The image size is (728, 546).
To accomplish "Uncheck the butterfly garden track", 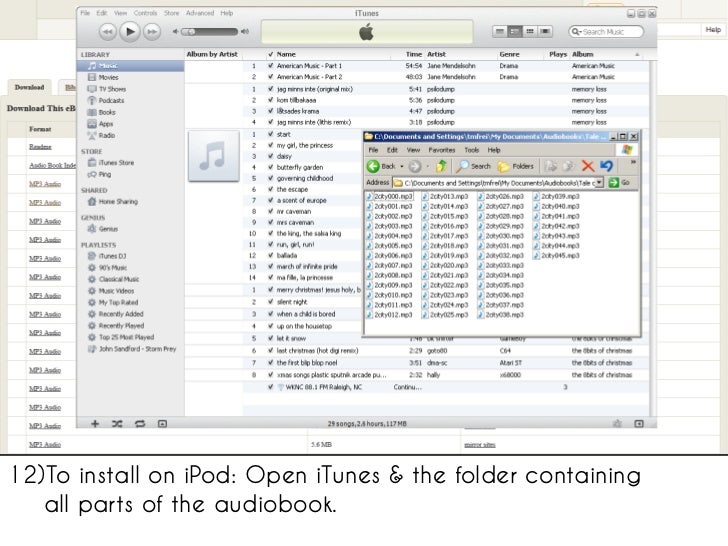I will pyautogui.click(x=271, y=167).
